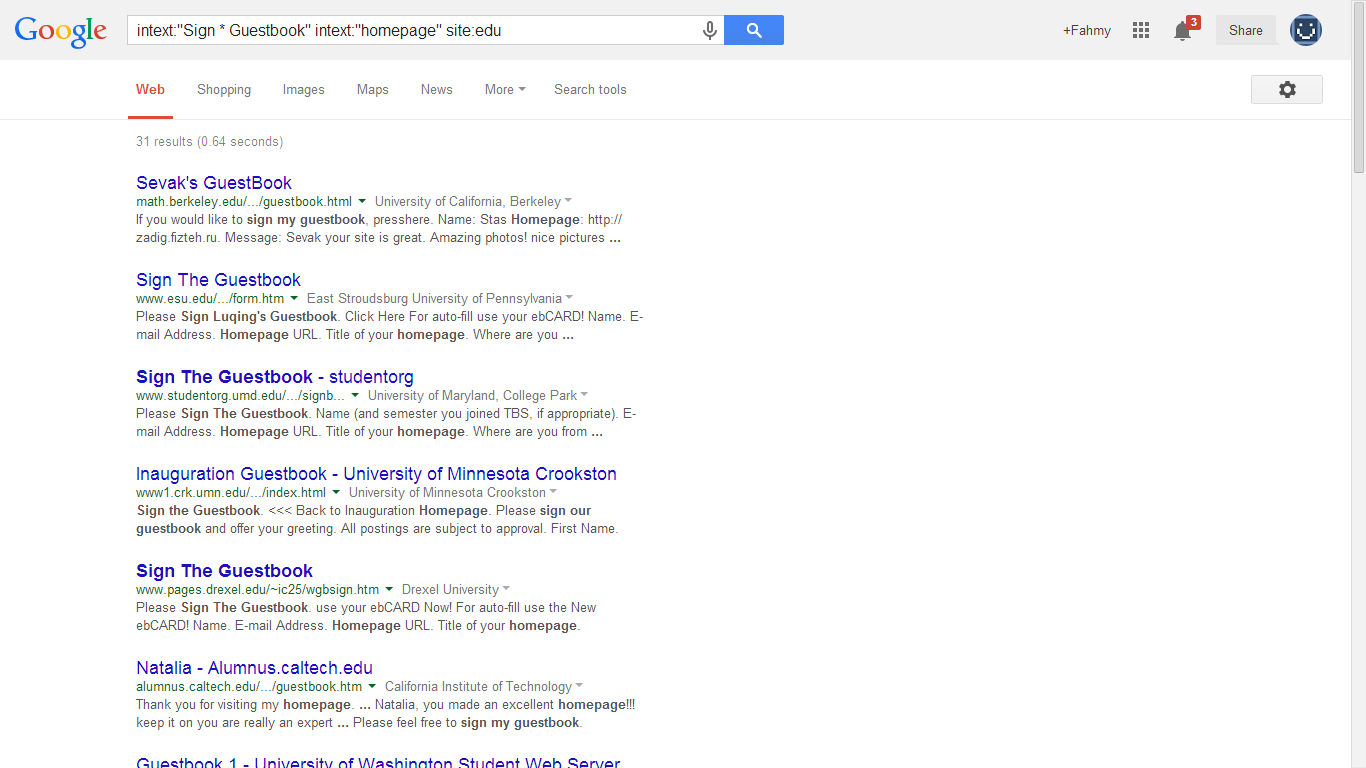Expand green arrow next to studentorg.umd.edu URL

pyautogui.click(x=355, y=395)
